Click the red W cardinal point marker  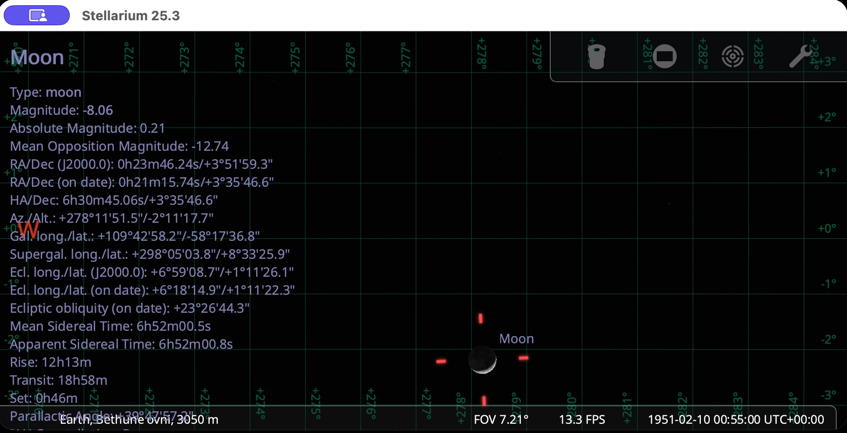click(28, 229)
